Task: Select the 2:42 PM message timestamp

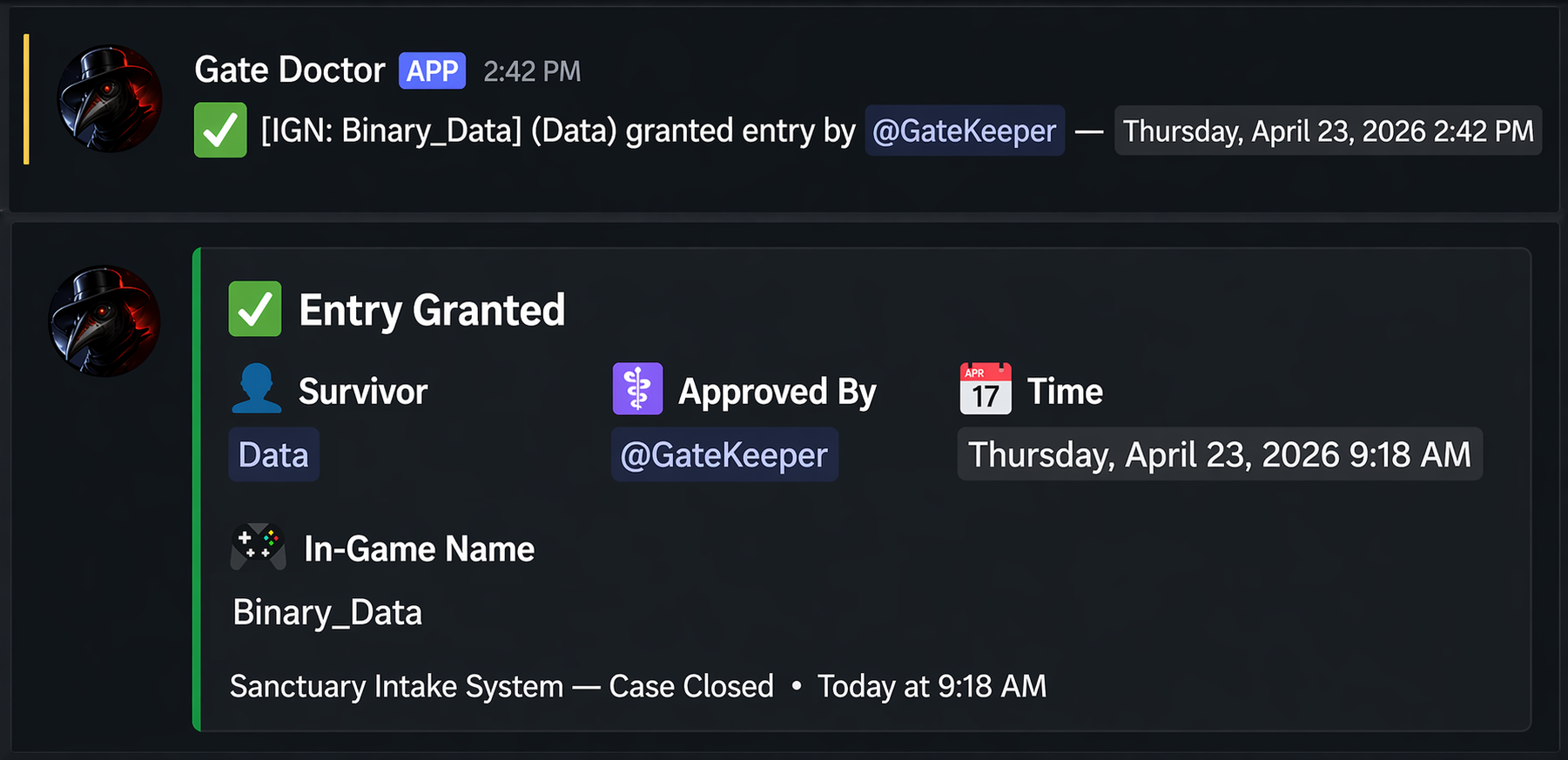Action: [531, 71]
